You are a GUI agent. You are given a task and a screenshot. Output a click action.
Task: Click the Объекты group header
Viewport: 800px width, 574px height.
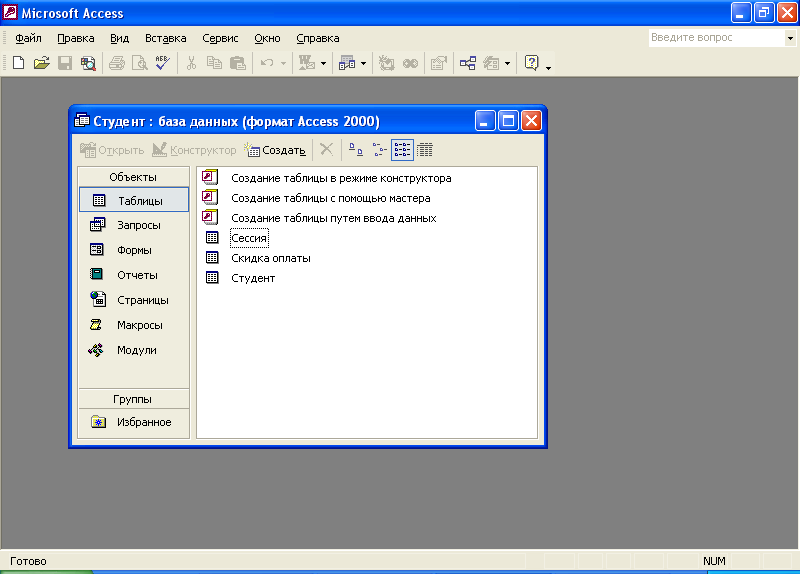coord(134,177)
